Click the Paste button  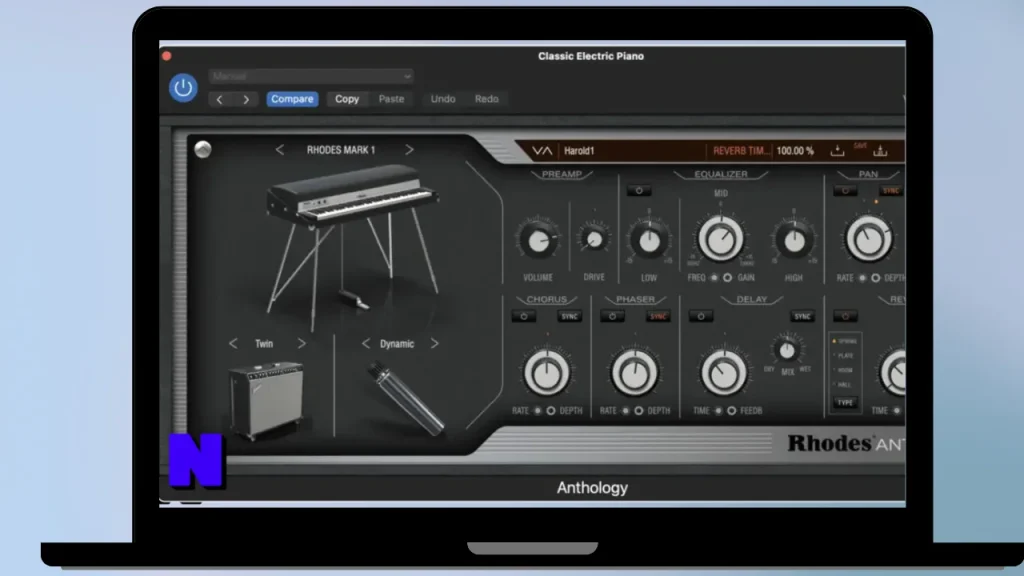(391, 99)
